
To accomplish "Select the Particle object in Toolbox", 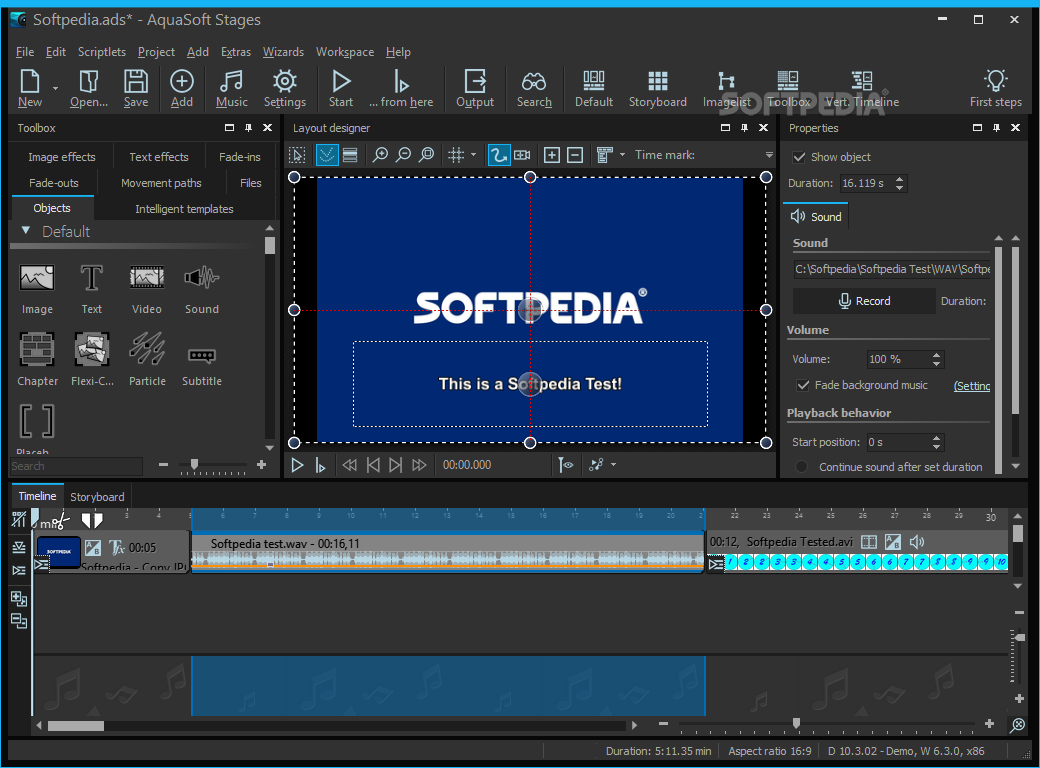I will click(147, 349).
